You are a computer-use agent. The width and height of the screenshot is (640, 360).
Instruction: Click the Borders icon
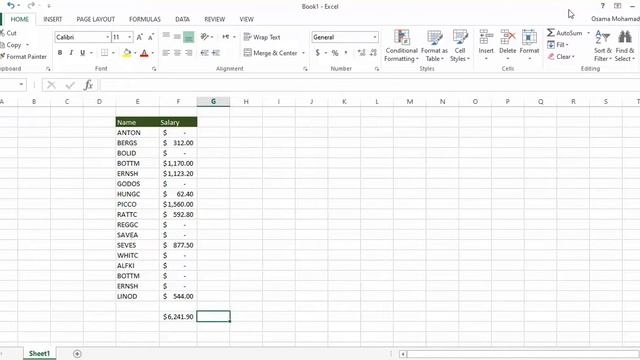pyautogui.click(x=104, y=53)
